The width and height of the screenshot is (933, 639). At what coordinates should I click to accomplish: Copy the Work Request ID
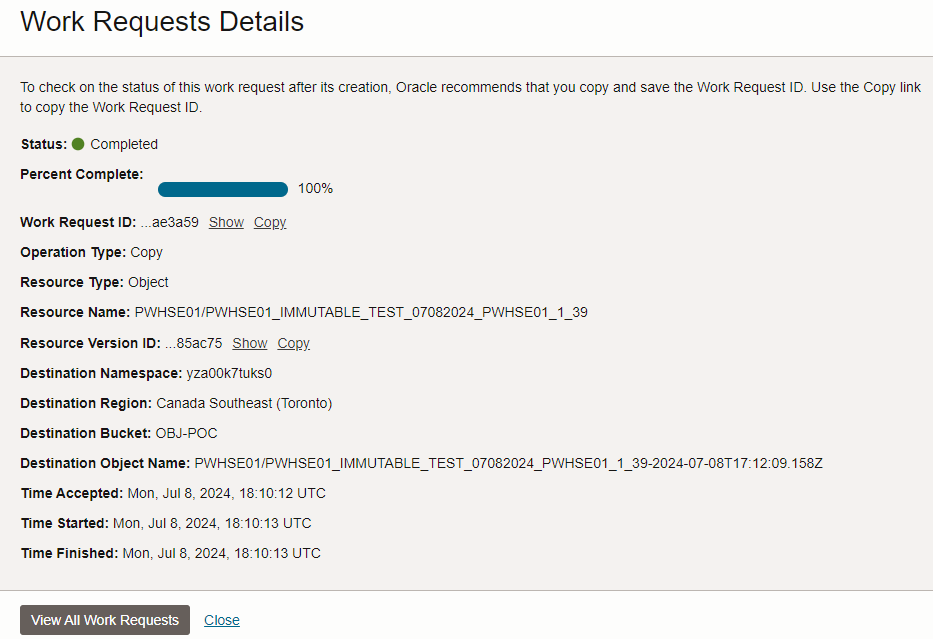(x=270, y=222)
